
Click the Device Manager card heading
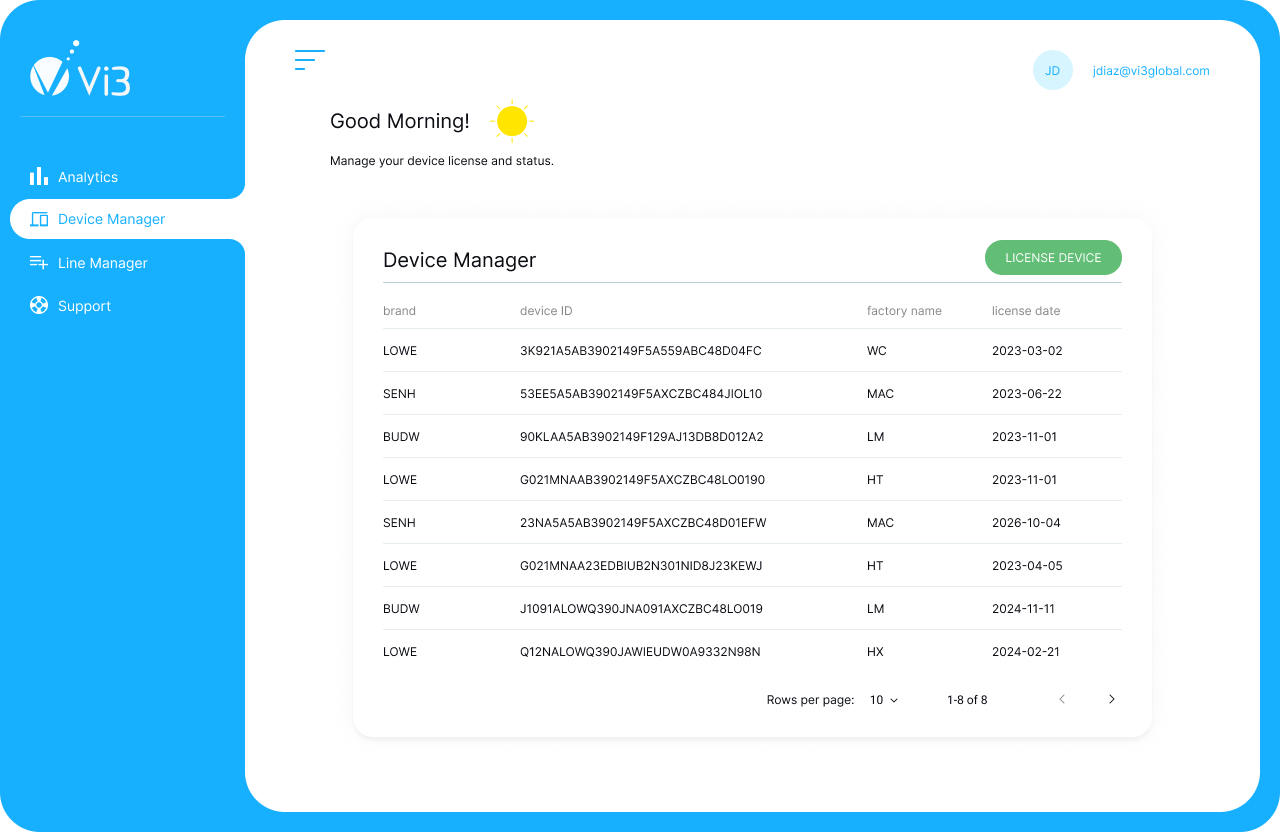point(460,260)
